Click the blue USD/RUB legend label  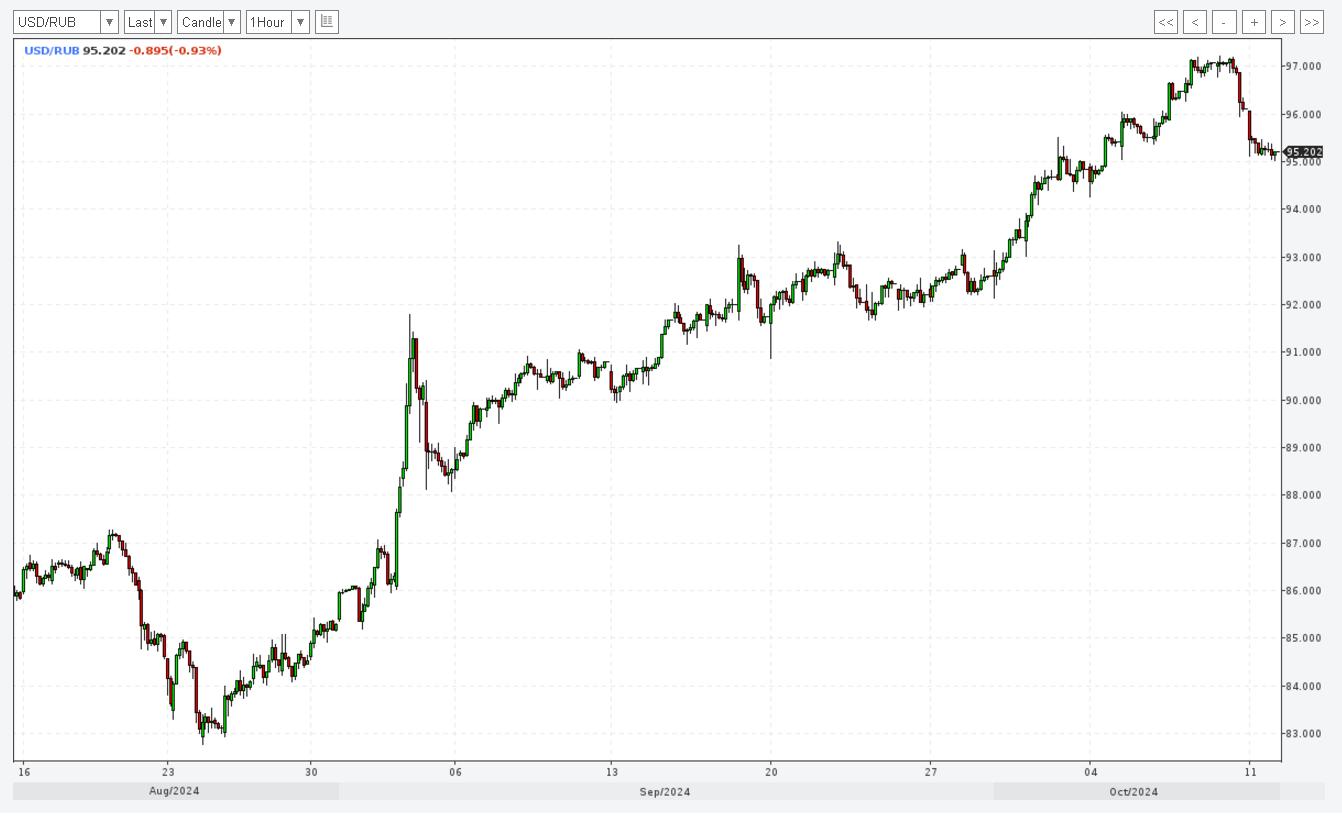coord(51,50)
